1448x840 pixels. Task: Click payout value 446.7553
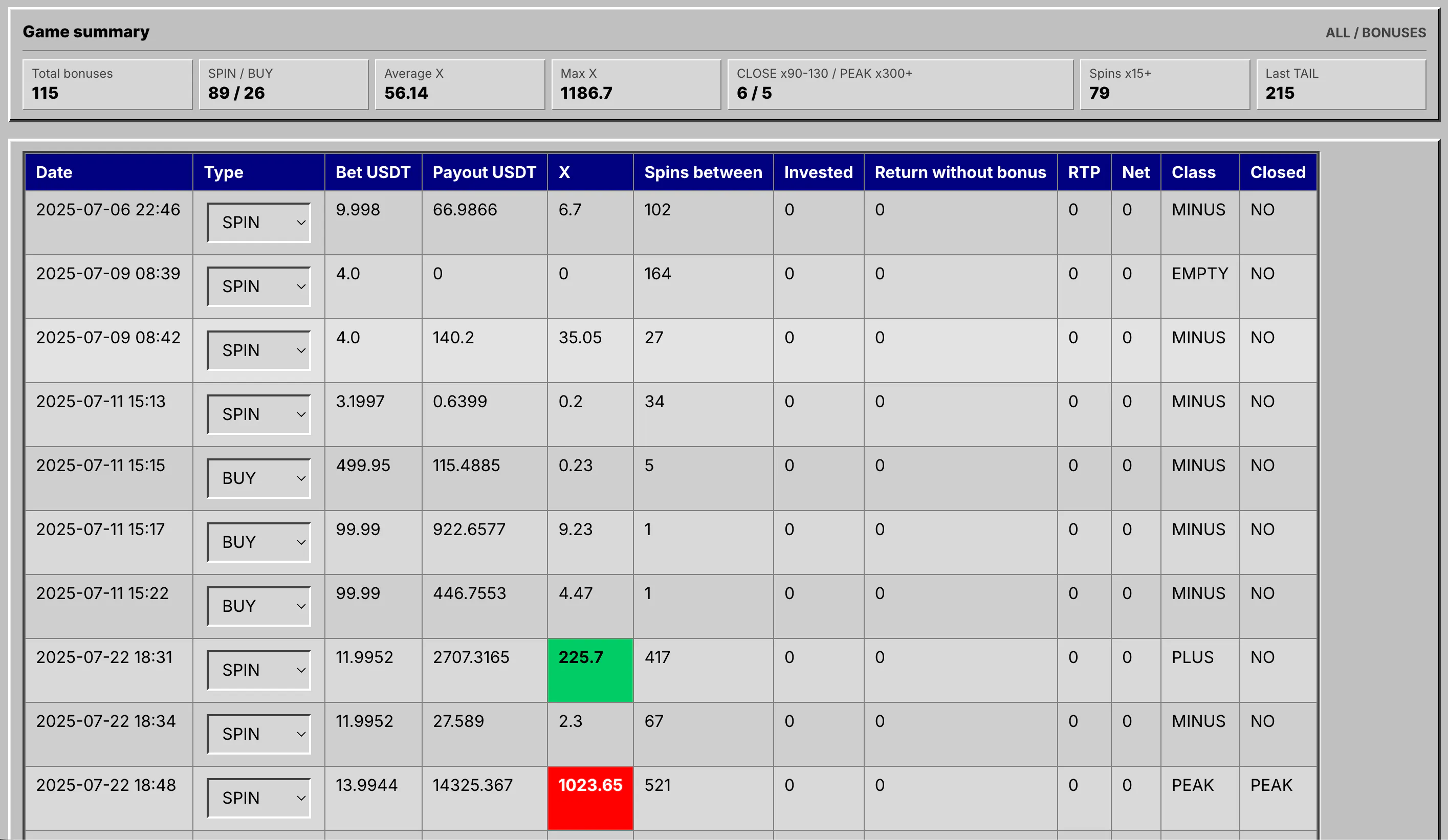[470, 593]
